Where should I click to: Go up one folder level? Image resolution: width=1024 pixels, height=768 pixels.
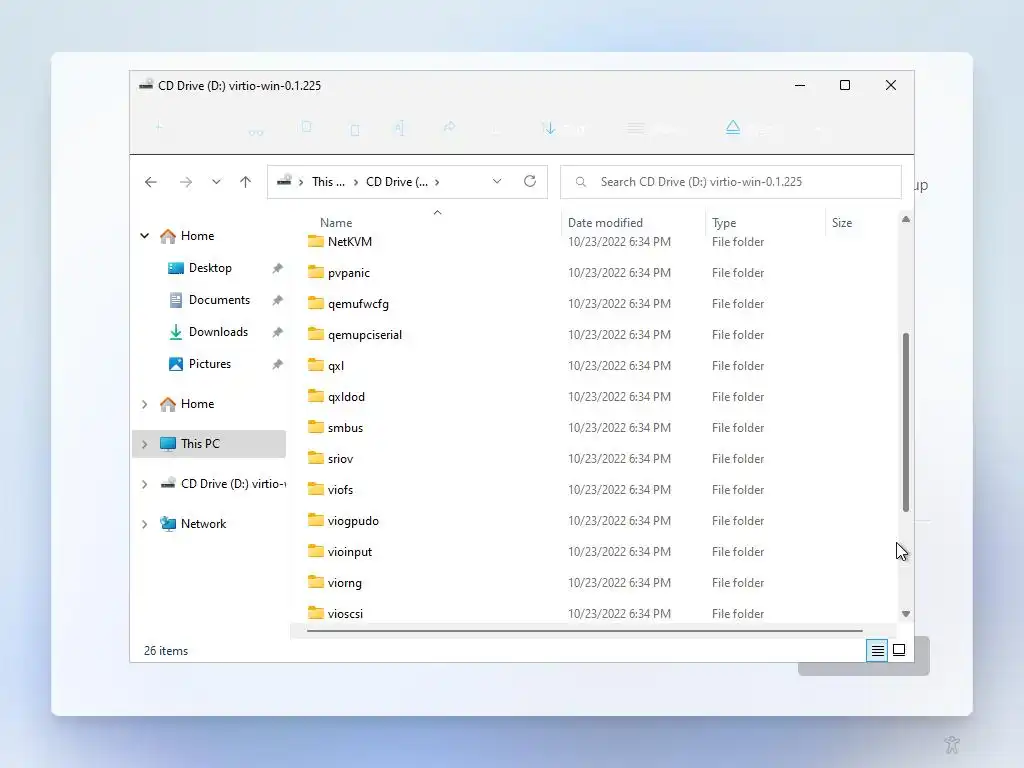[246, 182]
